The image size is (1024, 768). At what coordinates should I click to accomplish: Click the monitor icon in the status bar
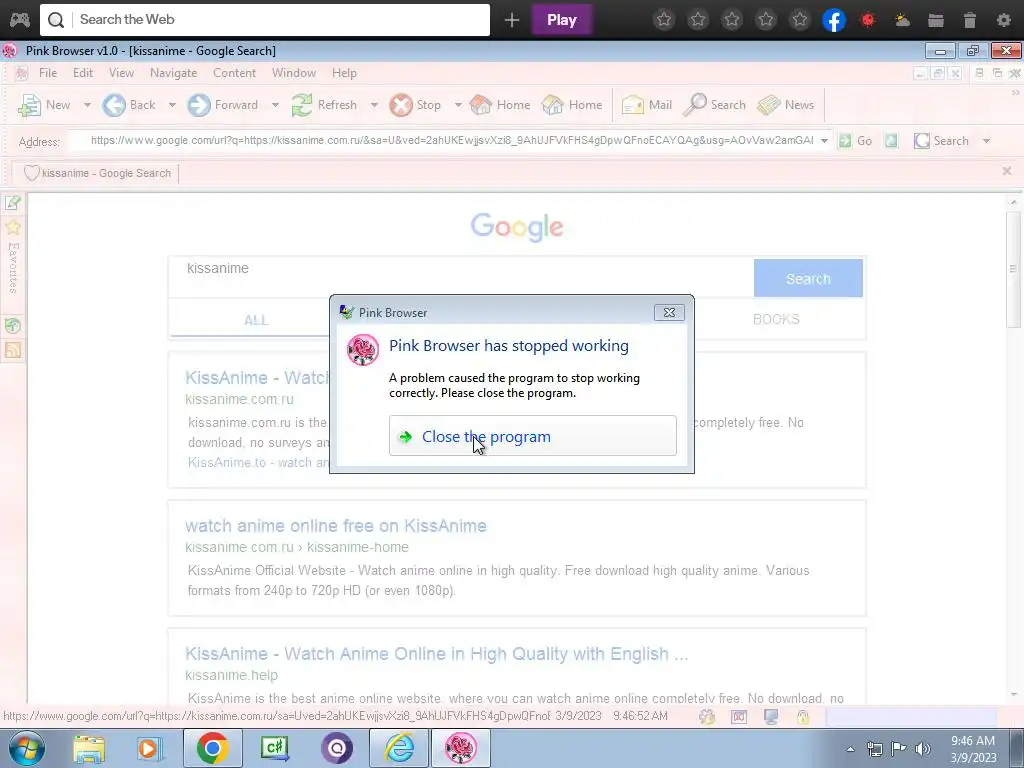[771, 716]
